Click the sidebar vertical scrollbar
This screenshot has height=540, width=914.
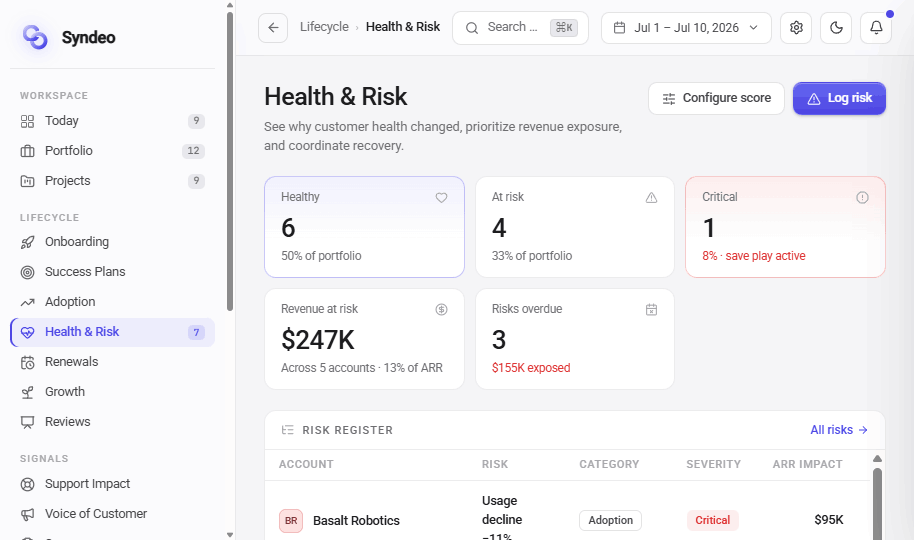coord(230,160)
